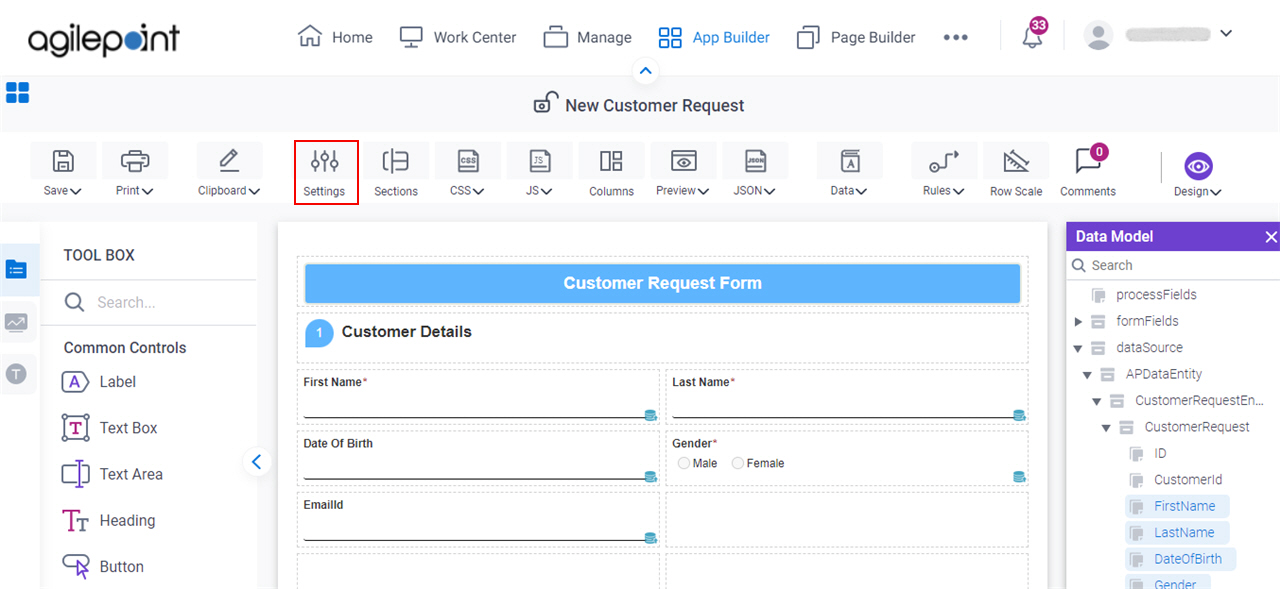The height and width of the screenshot is (589, 1280).
Task: Open the Settings toolbar icon
Action: pyautogui.click(x=325, y=161)
